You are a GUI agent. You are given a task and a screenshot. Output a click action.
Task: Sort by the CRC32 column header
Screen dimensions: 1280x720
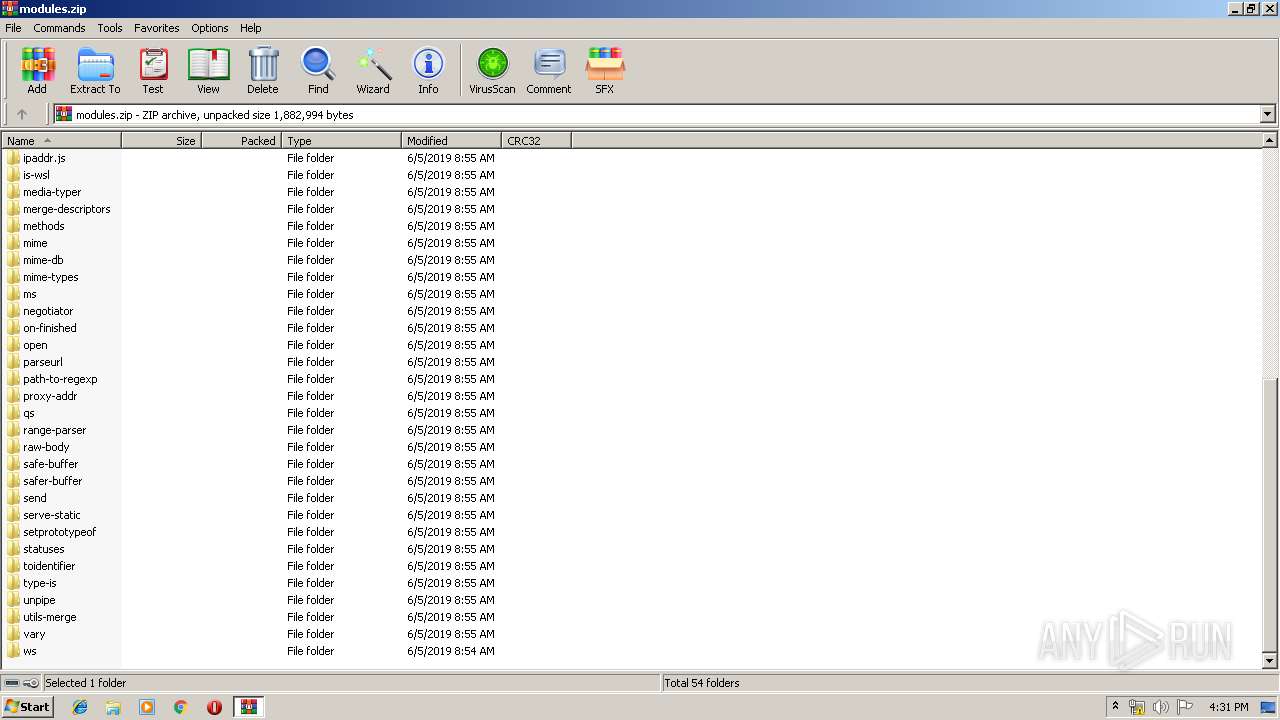point(536,141)
